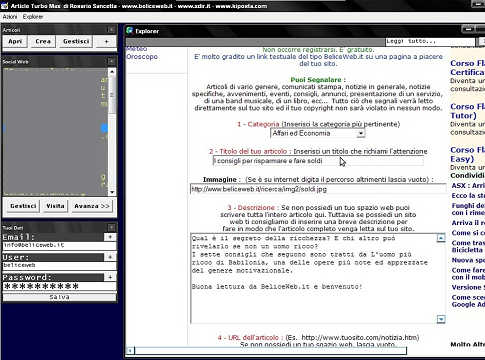Open the Come sce... Google Ad link

pos(468,301)
